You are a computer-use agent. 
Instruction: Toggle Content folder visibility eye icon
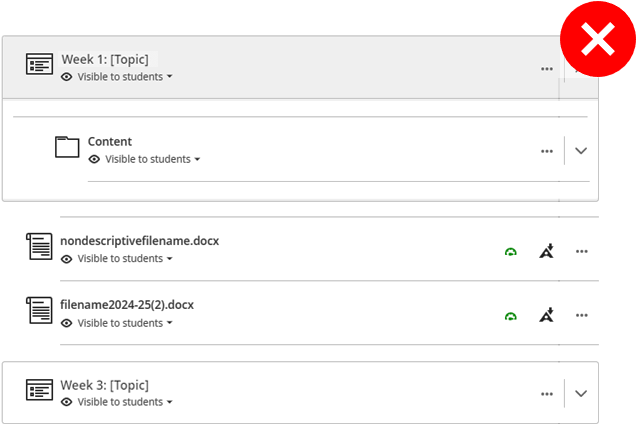[94, 159]
